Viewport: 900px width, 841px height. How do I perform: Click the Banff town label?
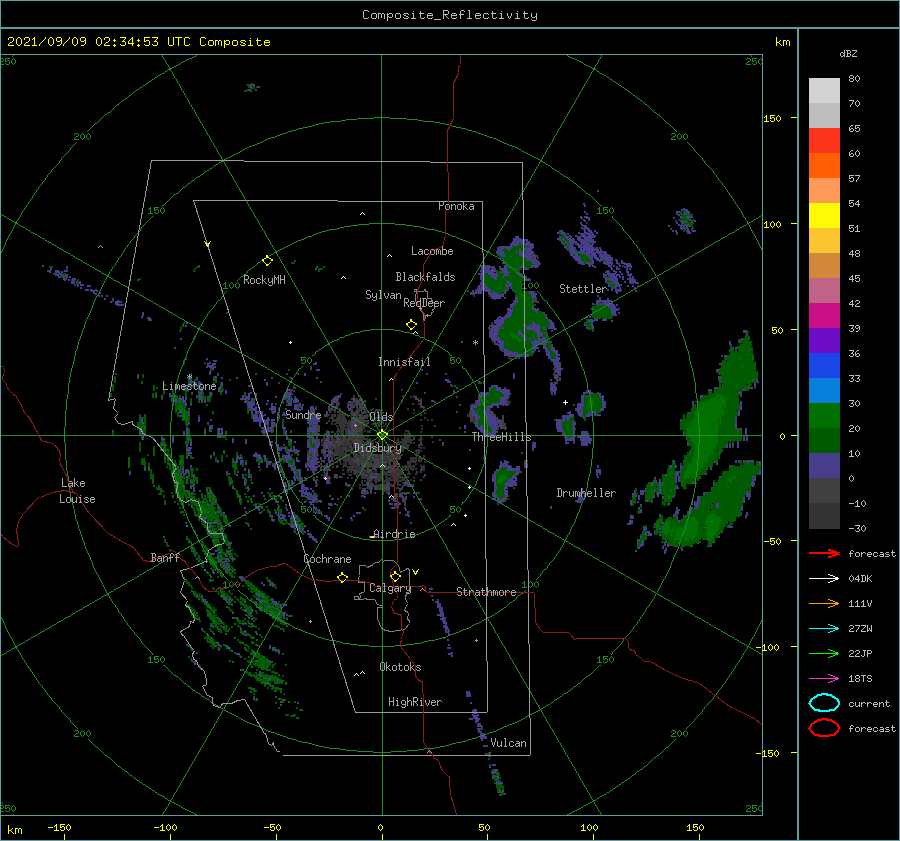(165, 558)
